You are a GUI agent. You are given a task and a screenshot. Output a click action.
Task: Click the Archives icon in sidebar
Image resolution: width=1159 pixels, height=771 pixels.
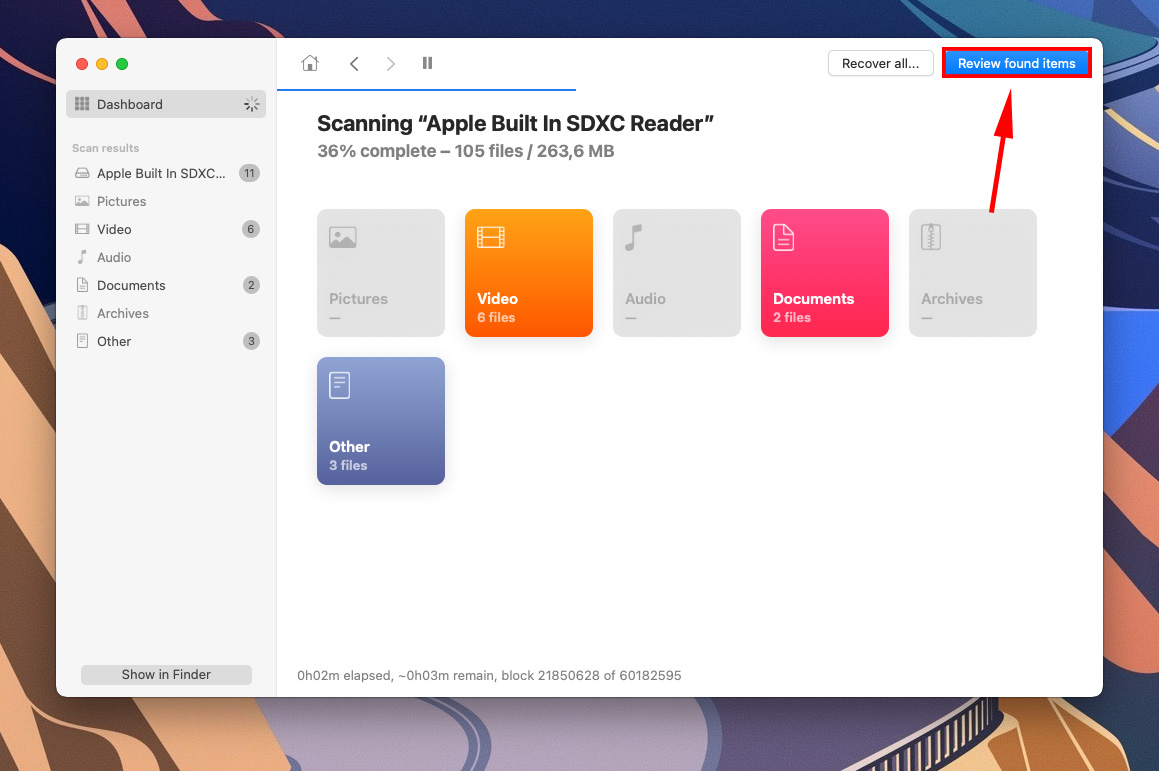pos(82,313)
